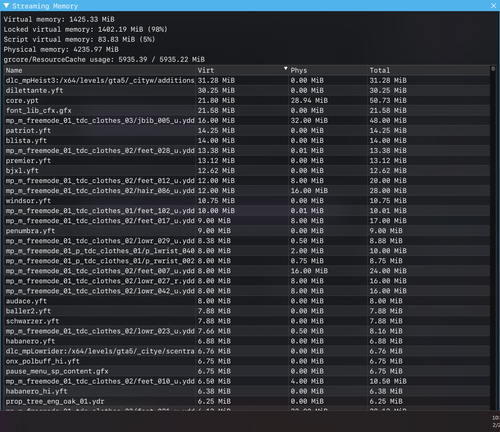This screenshot has width=500, height=432.
Task: Click the grcore/ResourceCache usage line
Action: click(x=104, y=59)
